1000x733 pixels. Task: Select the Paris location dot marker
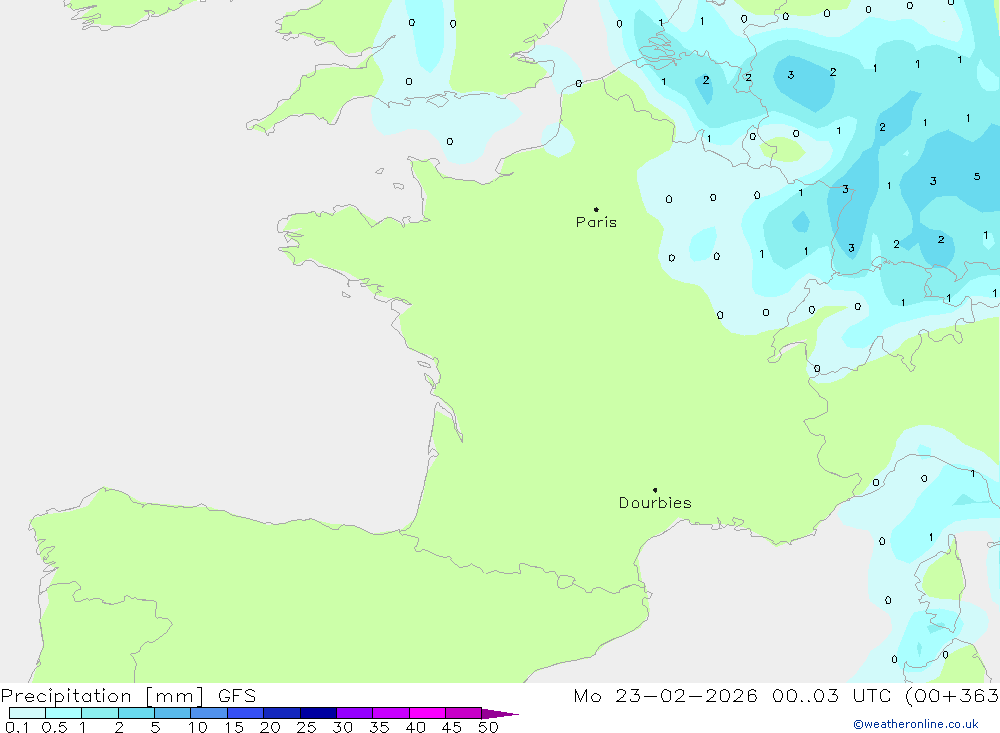point(596,209)
